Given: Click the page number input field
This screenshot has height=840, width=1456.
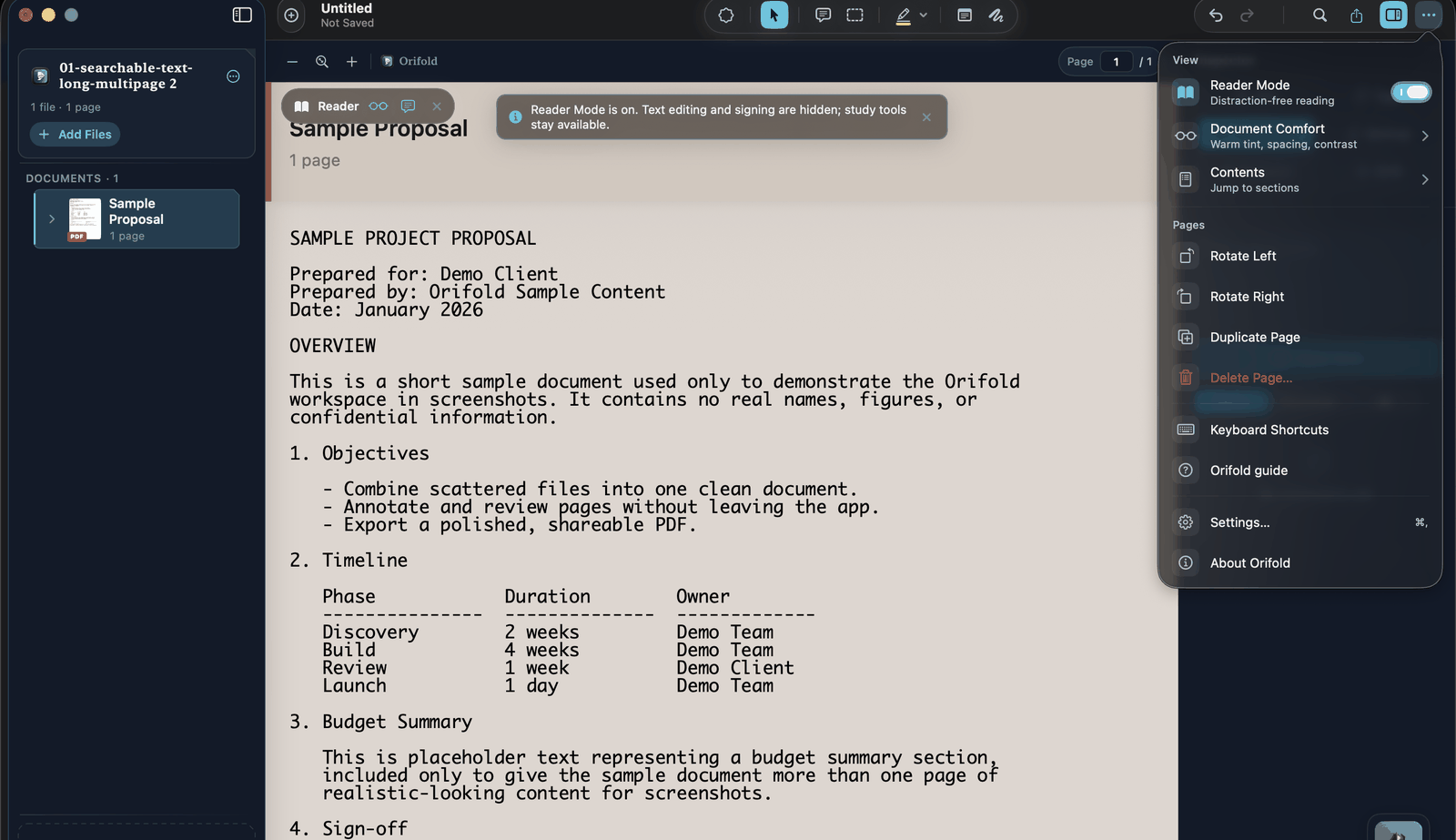Looking at the screenshot, I should tap(1116, 62).
